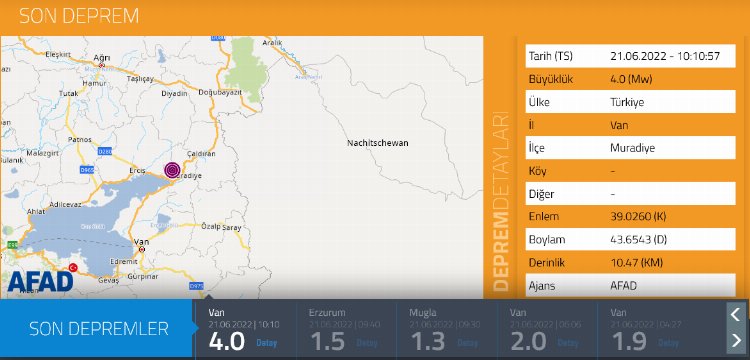Click the Gevaş label on the map

[x=108, y=281]
